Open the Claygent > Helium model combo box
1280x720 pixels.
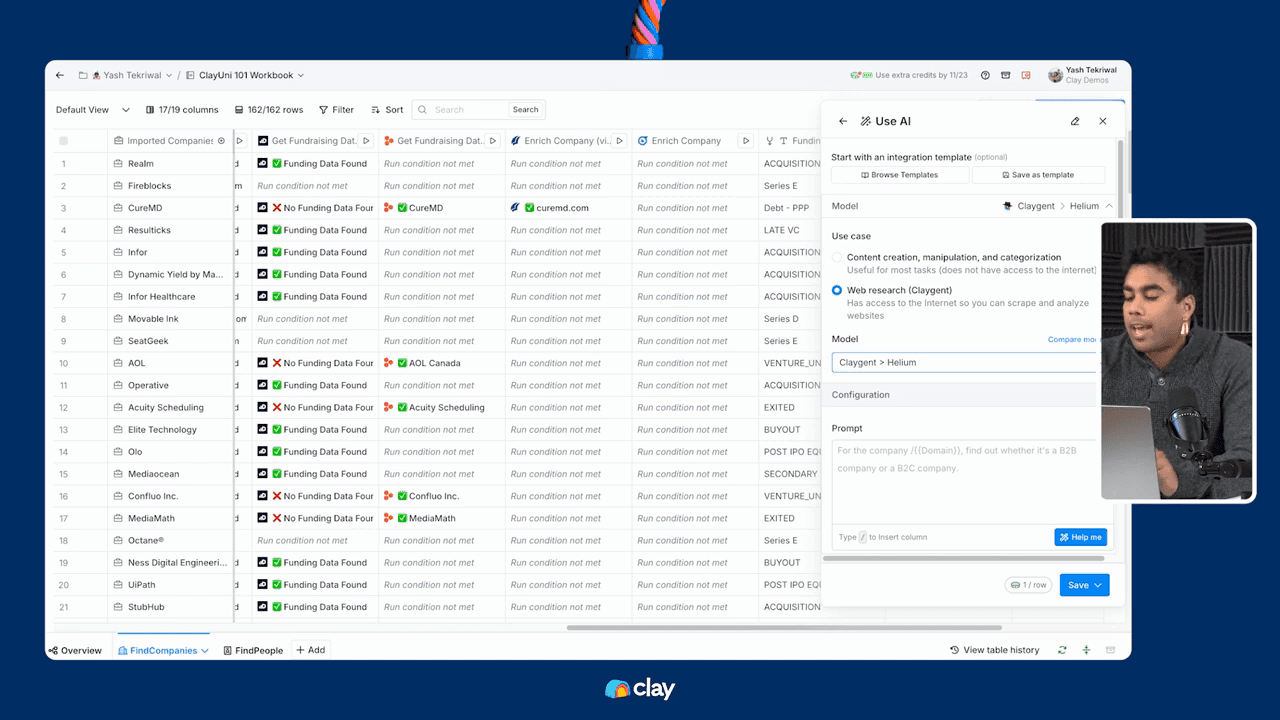point(965,362)
